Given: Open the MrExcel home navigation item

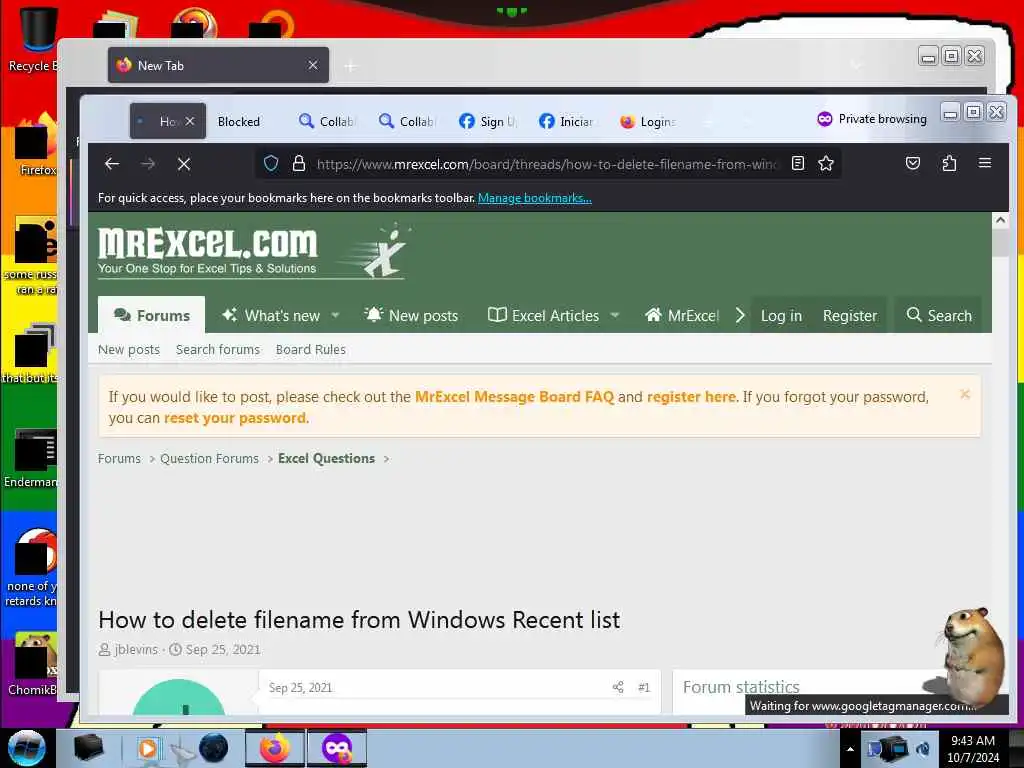Looking at the screenshot, I should point(682,315).
